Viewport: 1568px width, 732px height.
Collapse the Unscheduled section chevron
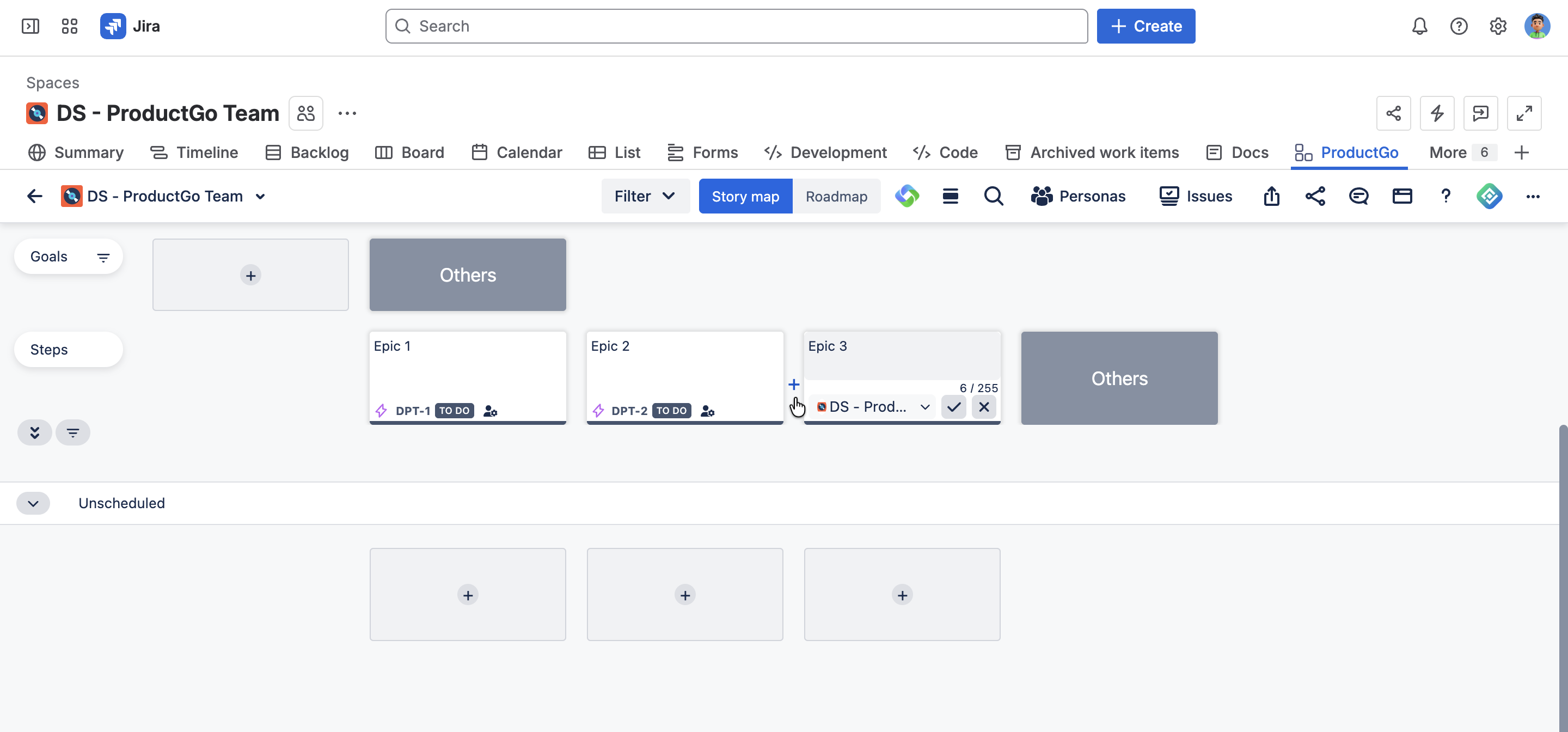33,504
